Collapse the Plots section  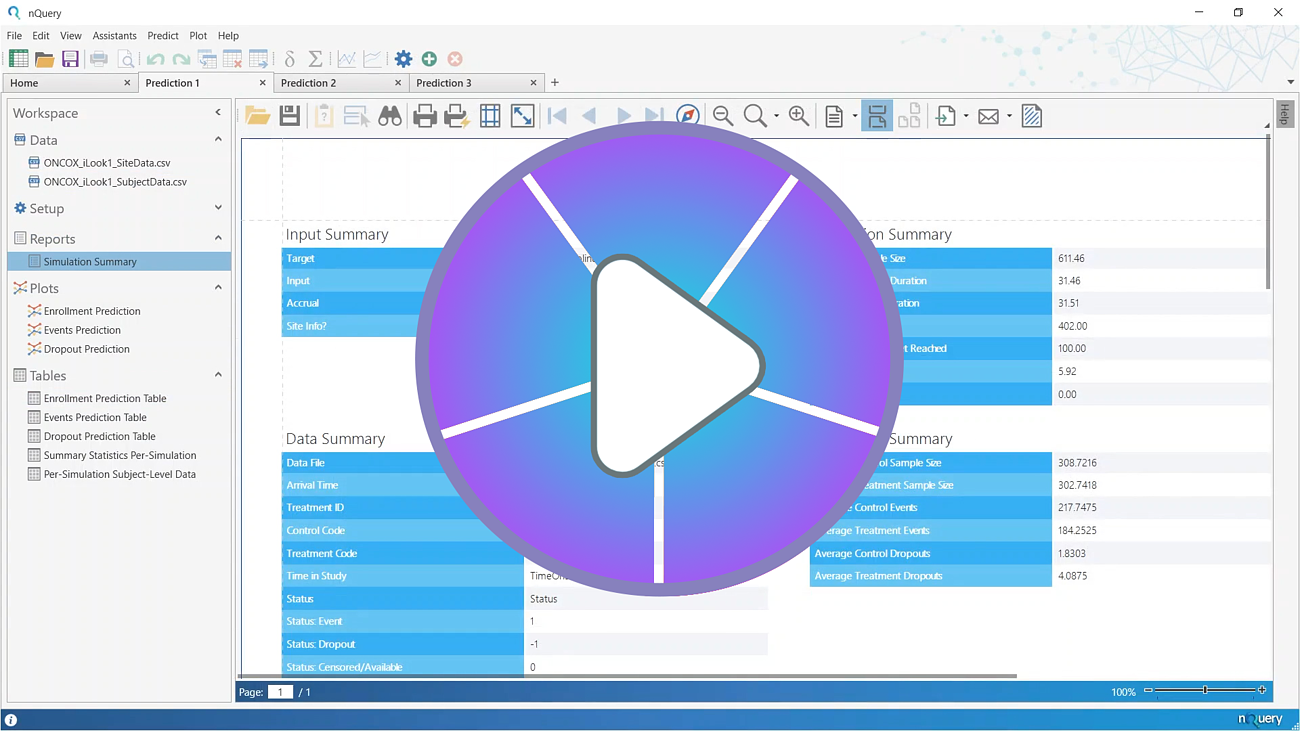click(x=218, y=288)
